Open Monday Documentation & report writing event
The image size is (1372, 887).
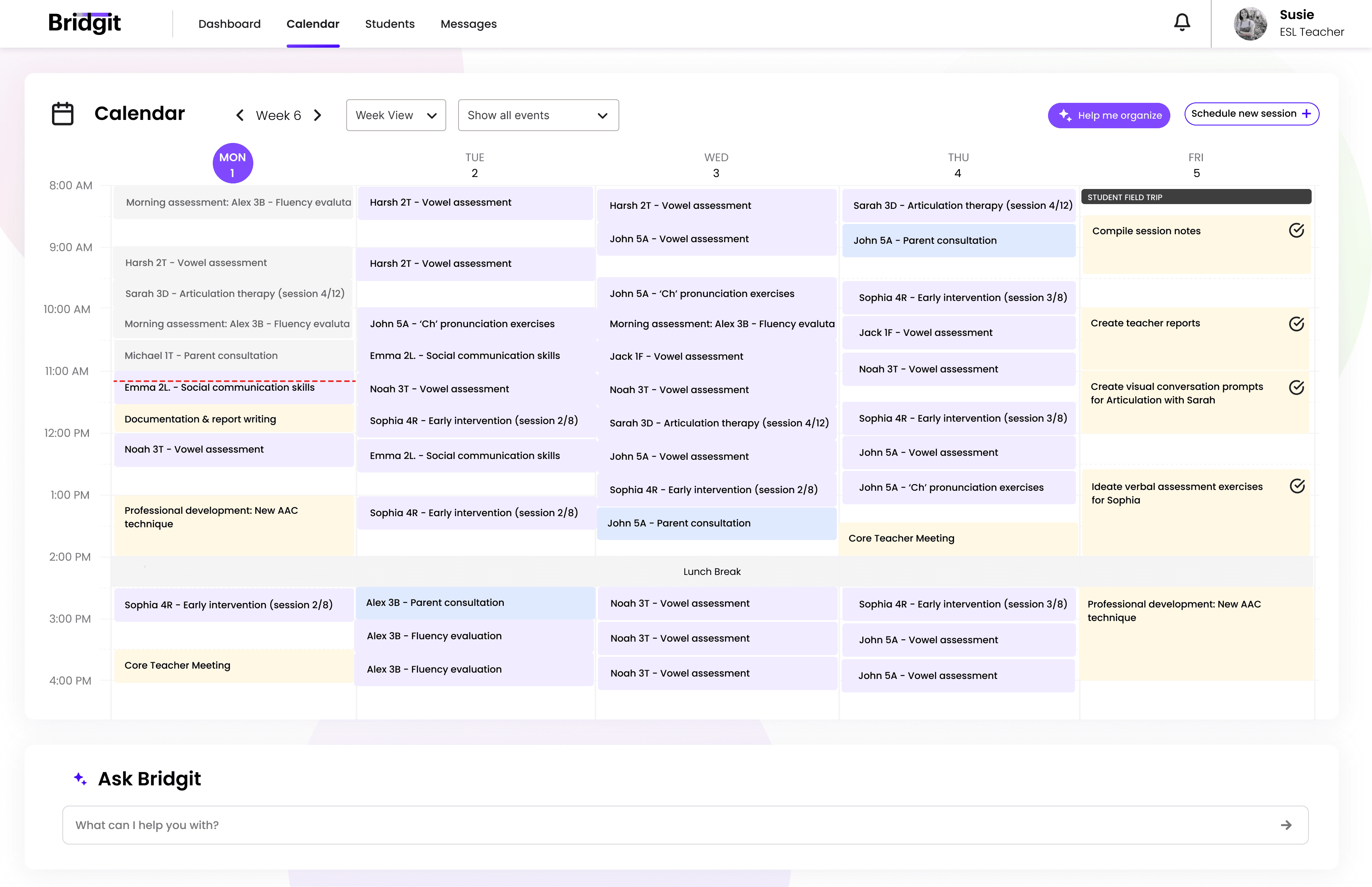tap(234, 419)
